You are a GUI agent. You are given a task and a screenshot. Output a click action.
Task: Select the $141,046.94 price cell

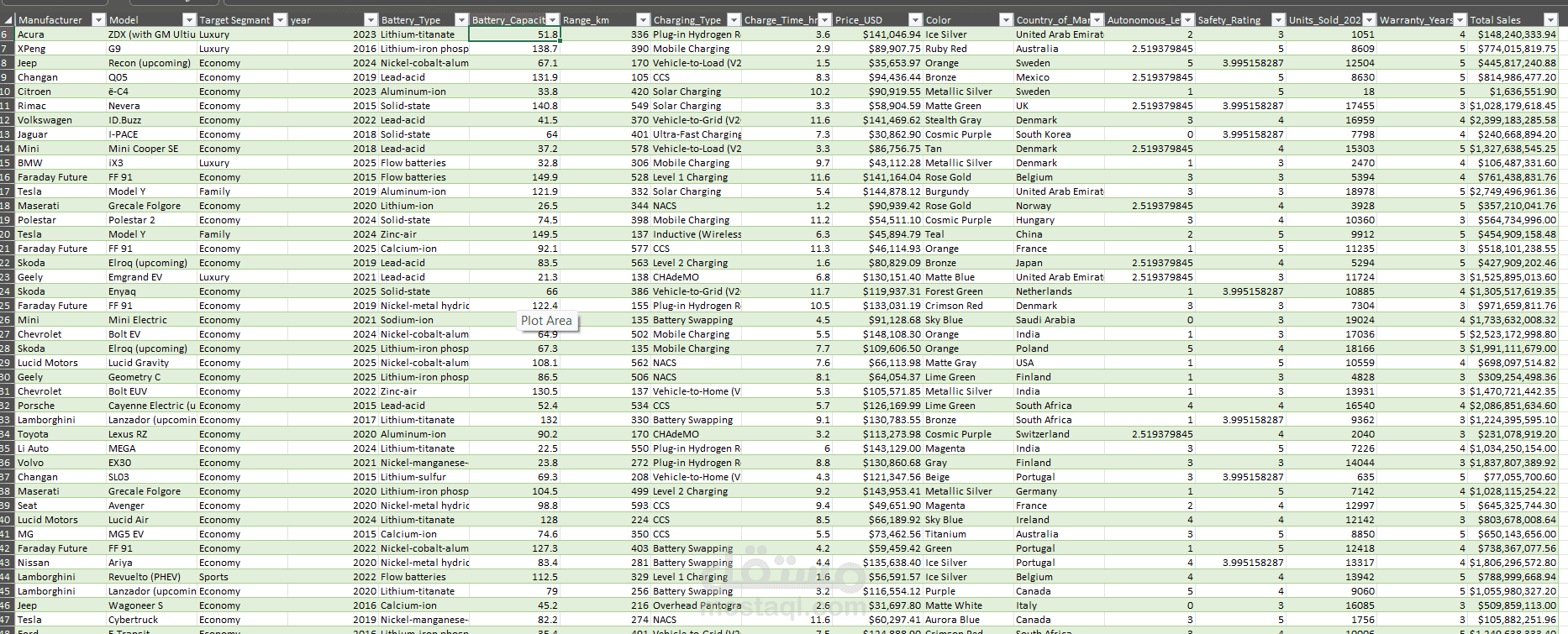pyautogui.click(x=877, y=34)
